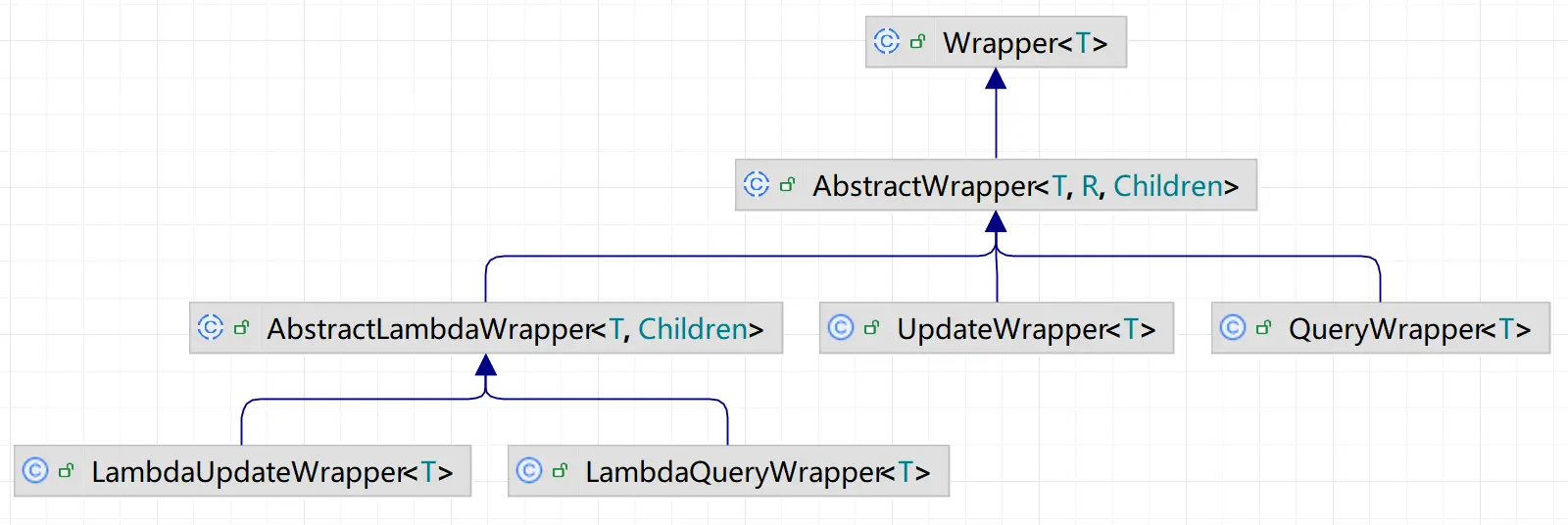
Task: Click the class icon next to QueryWrapper
Action: pos(1233,327)
